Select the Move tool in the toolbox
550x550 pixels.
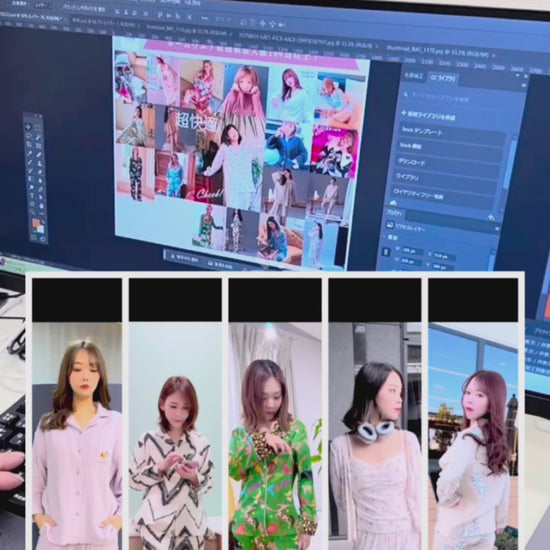click(x=28, y=127)
